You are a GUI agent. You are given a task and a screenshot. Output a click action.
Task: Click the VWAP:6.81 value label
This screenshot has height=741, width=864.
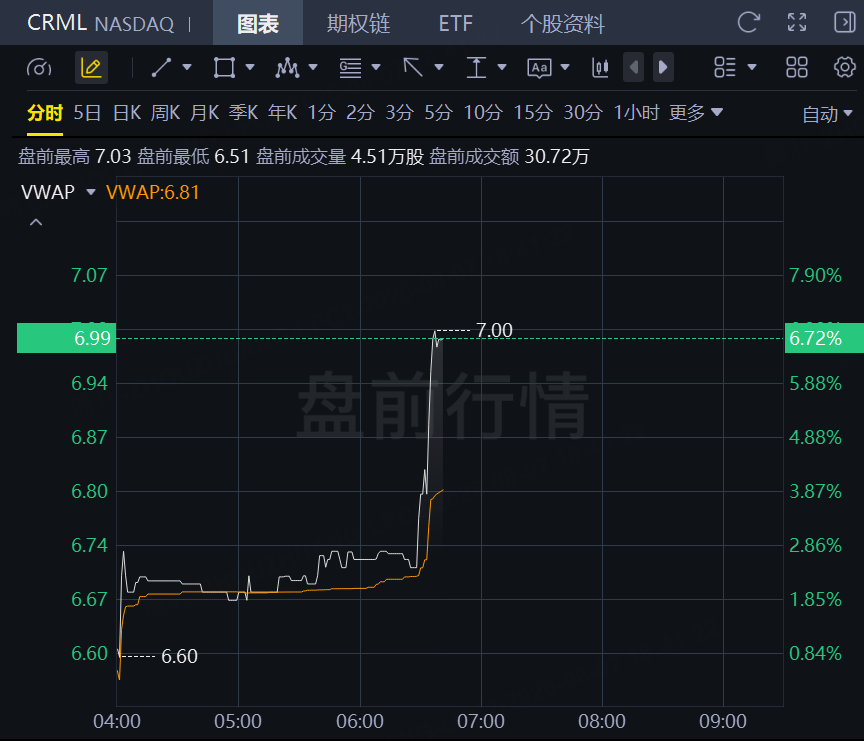pyautogui.click(x=153, y=192)
